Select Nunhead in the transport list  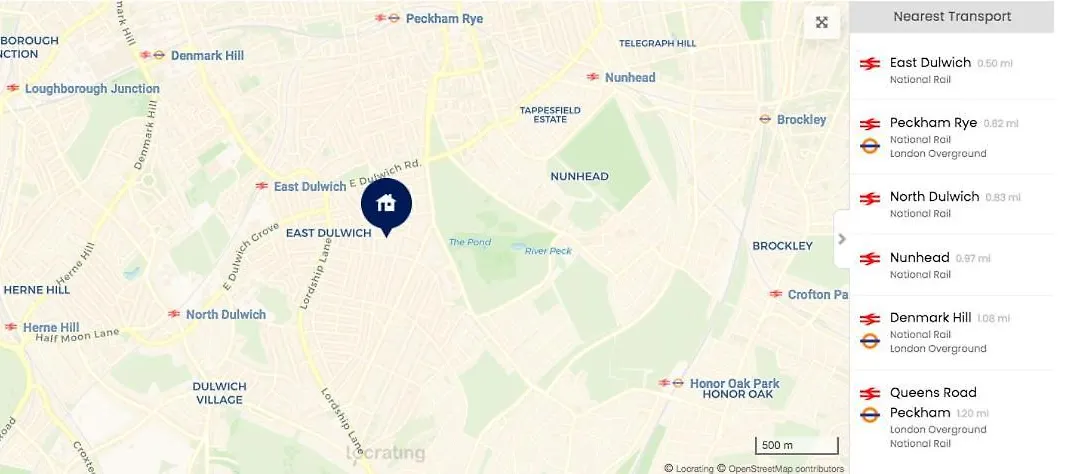pyautogui.click(x=952, y=265)
